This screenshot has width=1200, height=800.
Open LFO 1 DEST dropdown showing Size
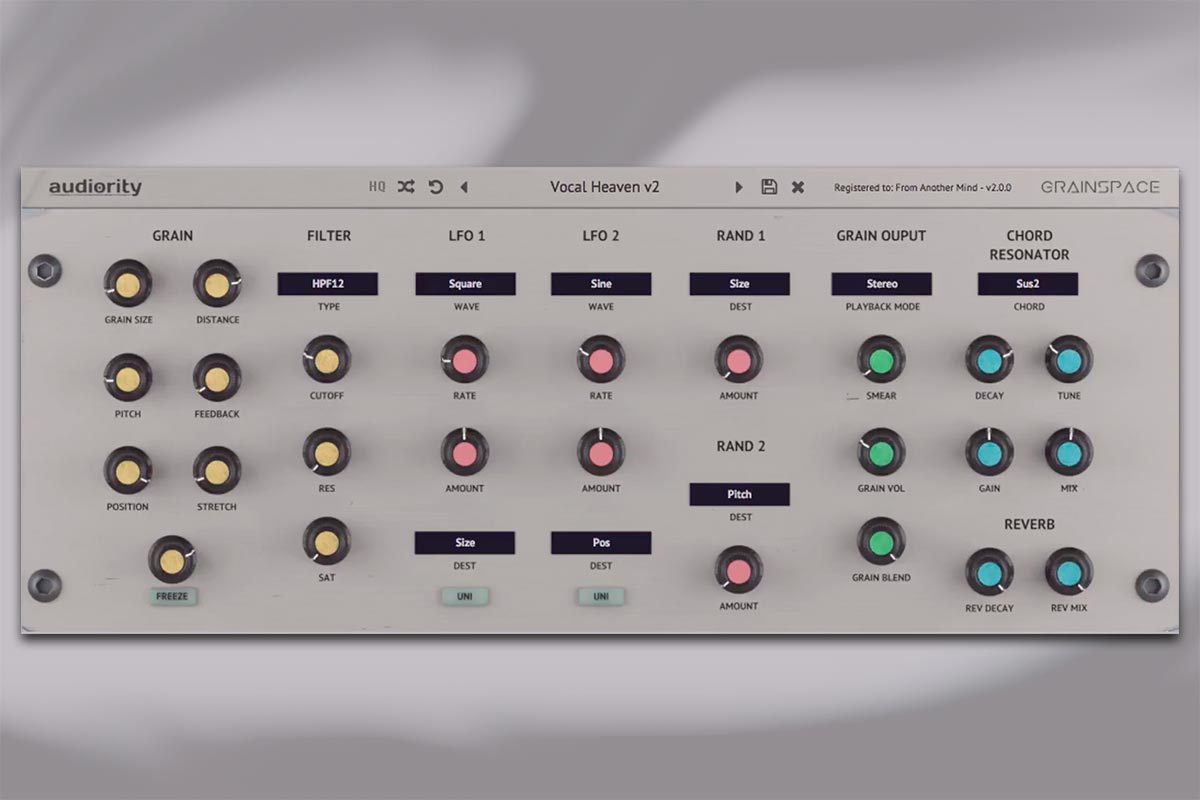coord(465,543)
